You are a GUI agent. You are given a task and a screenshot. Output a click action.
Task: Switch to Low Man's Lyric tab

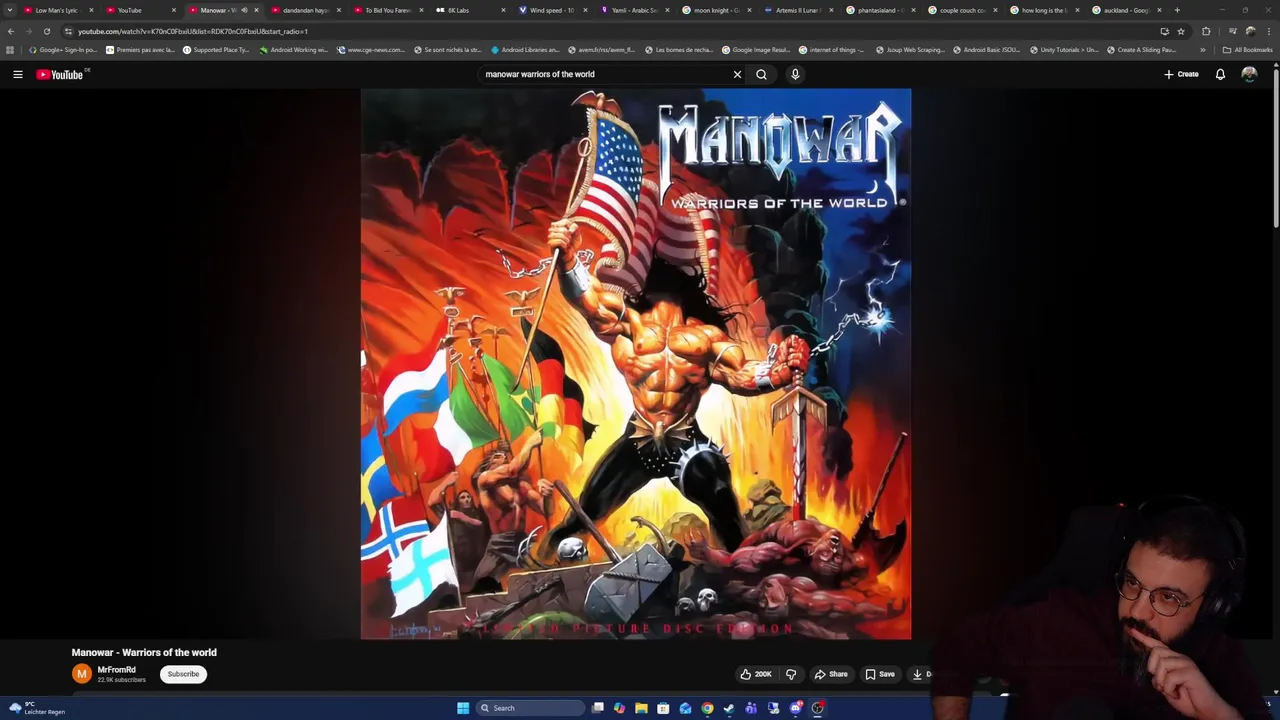click(56, 10)
